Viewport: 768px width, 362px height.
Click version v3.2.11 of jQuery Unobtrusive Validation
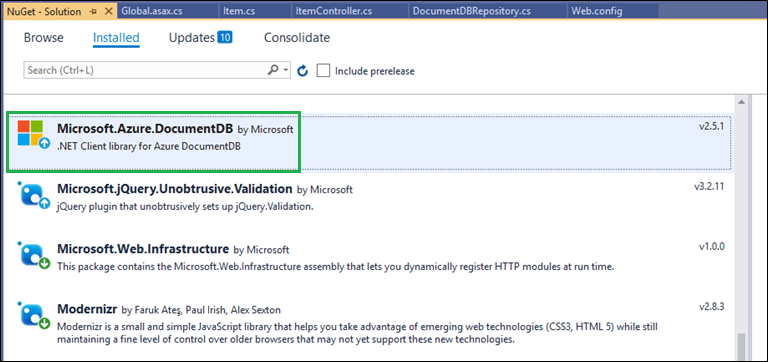click(709, 186)
